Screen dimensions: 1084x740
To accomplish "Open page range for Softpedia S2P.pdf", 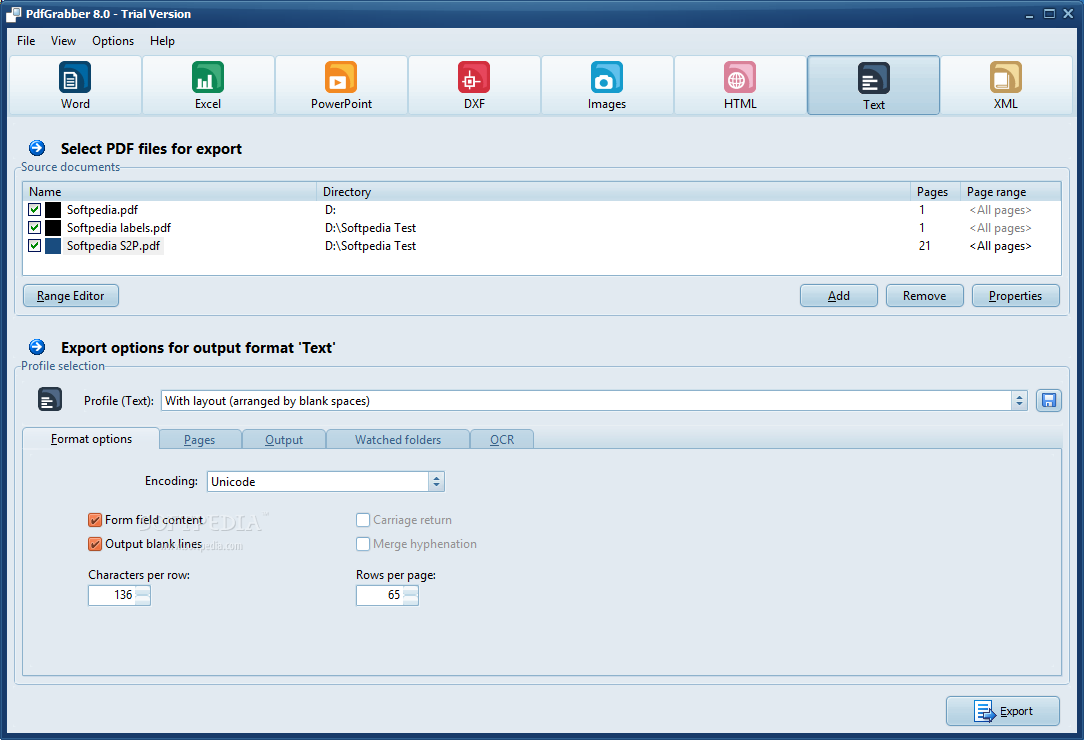I will tap(1000, 246).
